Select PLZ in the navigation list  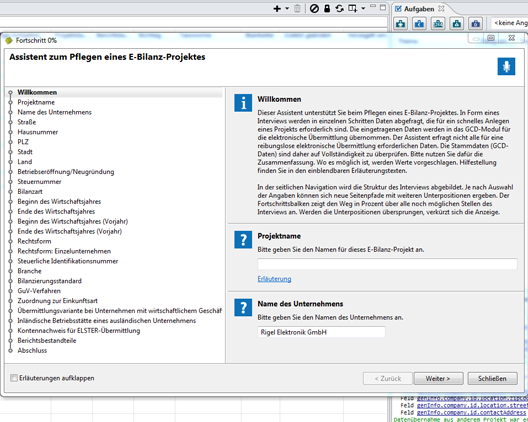(23, 142)
